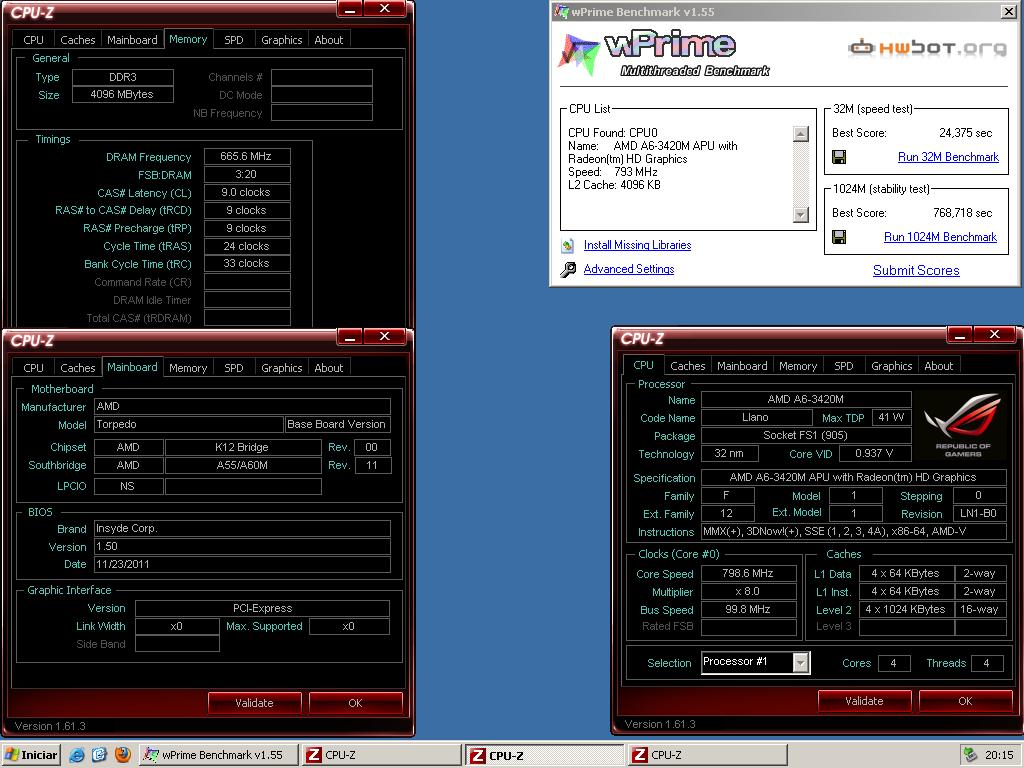Open Mainboard tab in CPU window
The image size is (1024, 768).
742,366
